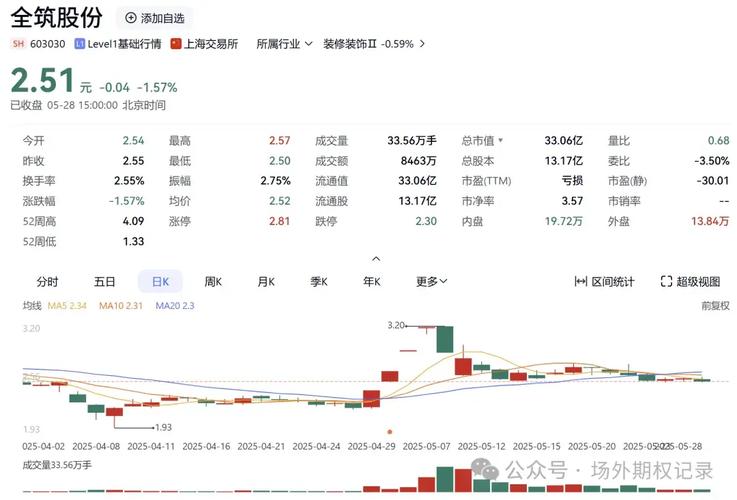Screen dimensions: 737x500
Task: Switch to the 分时 chart tab
Action: coord(47,282)
